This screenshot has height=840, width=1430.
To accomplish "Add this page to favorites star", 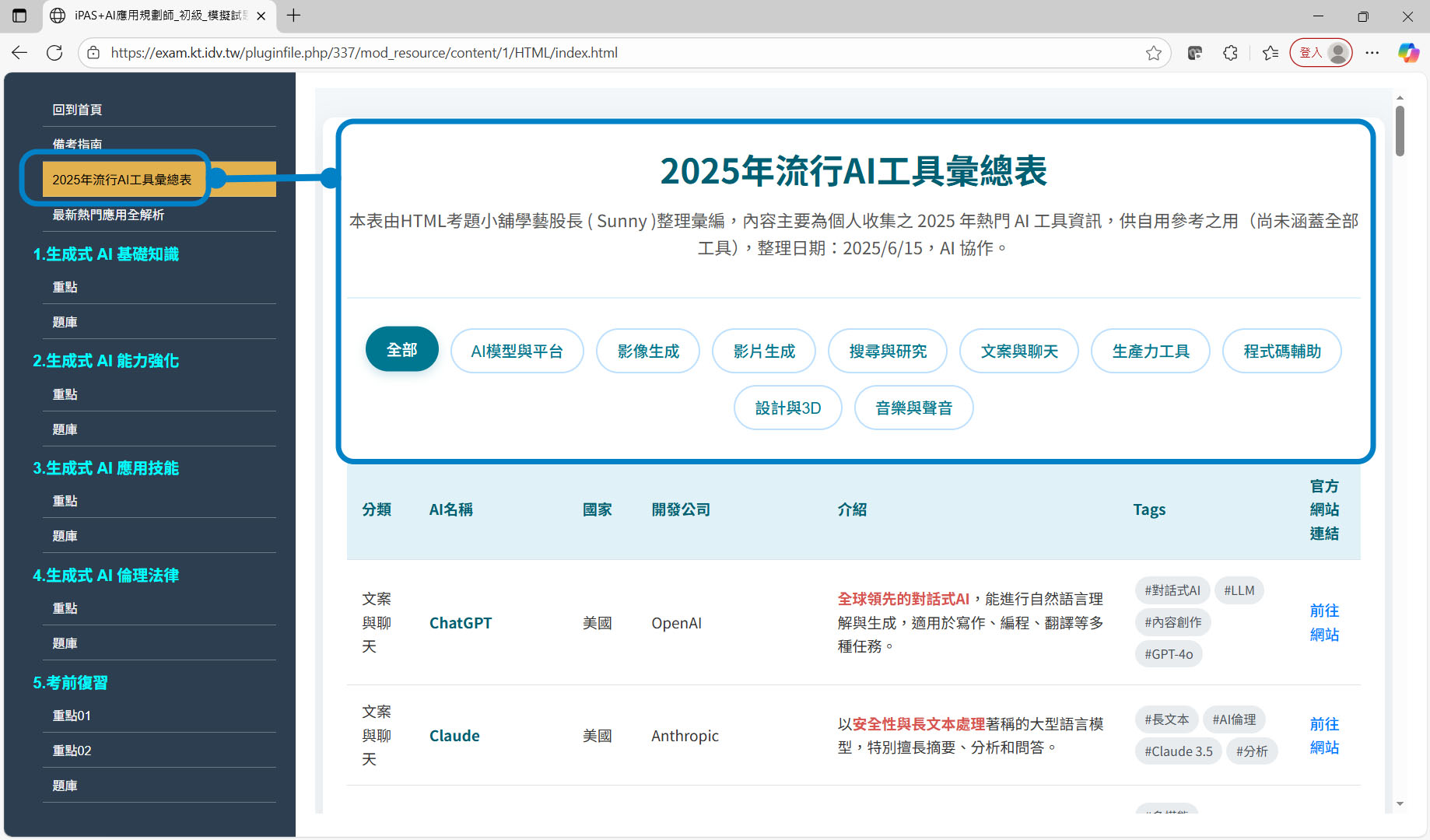I will (1153, 53).
